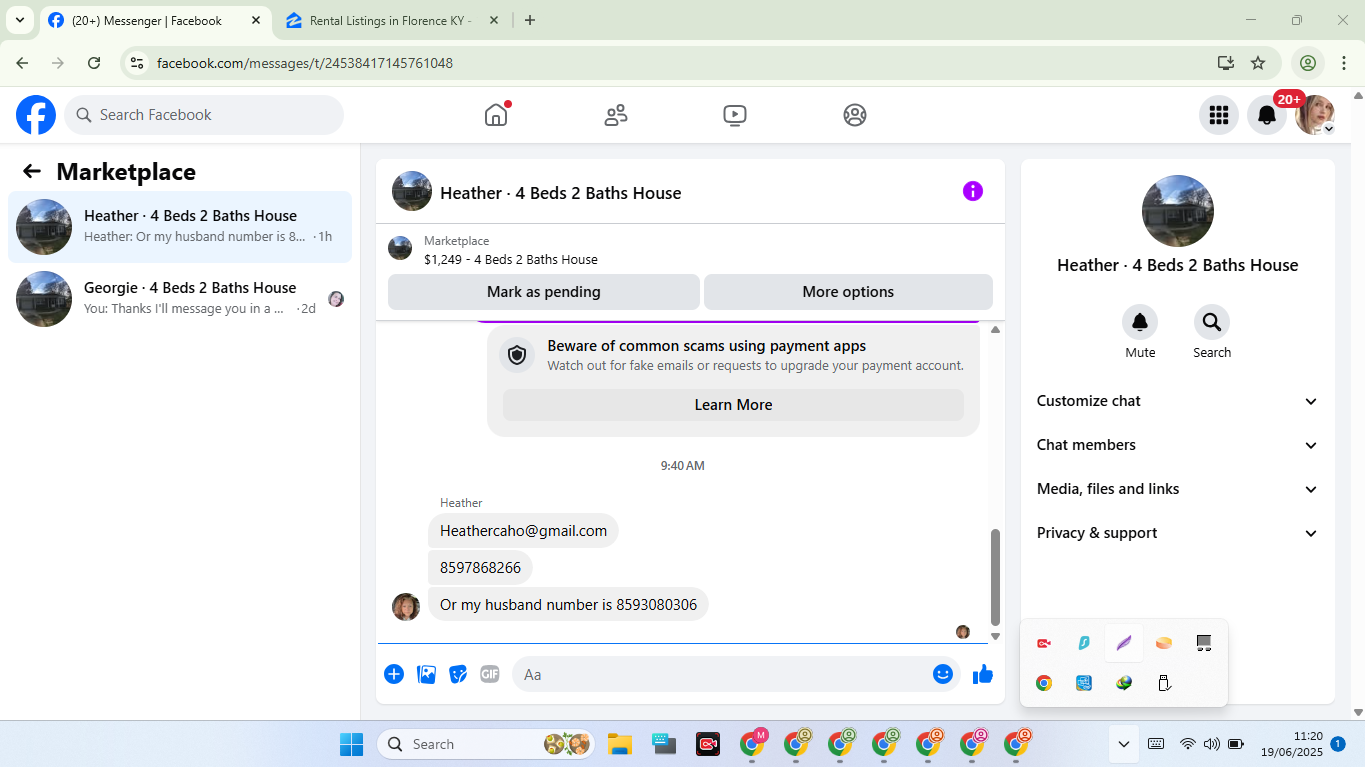
Task: Close the Rental Listings tab
Action: pos(494,21)
